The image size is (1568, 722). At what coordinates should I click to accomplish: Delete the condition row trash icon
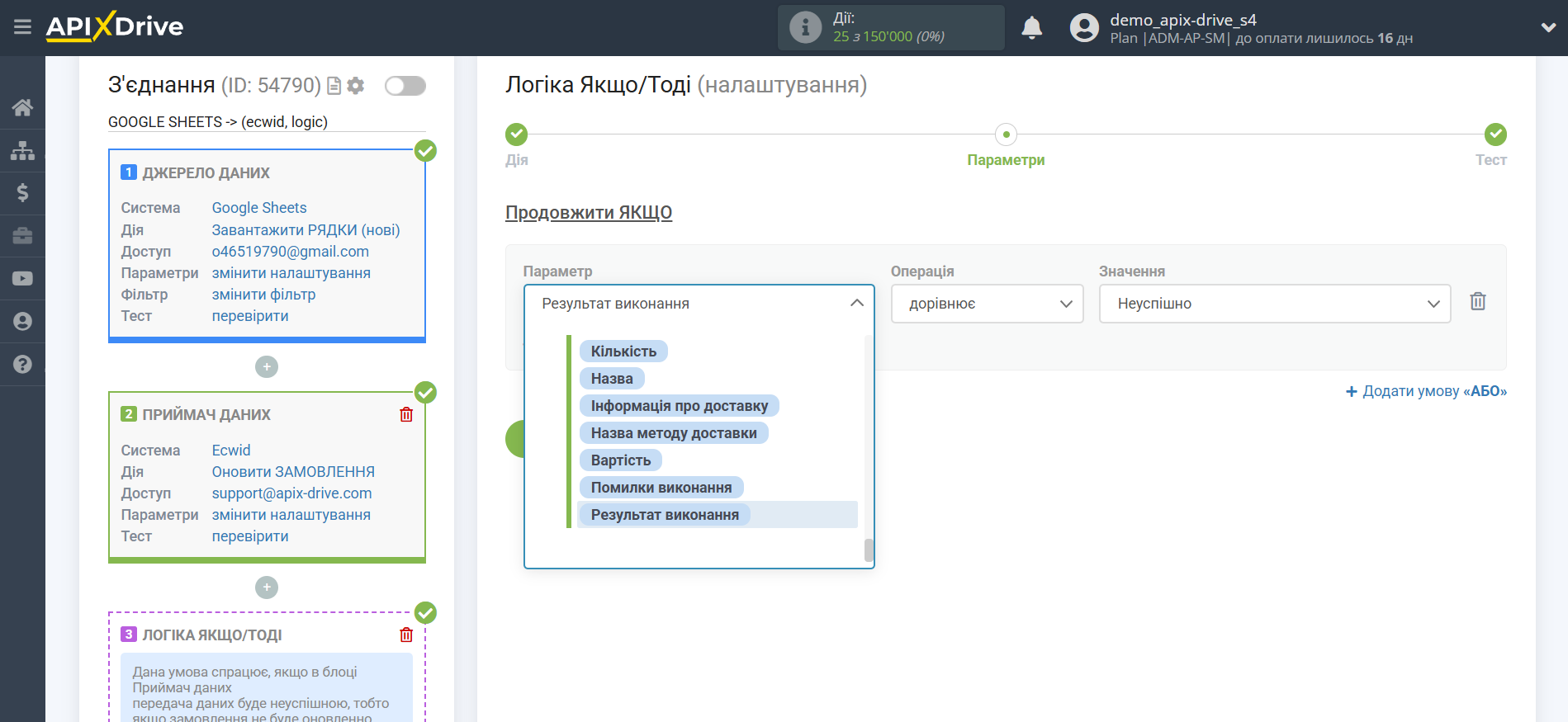1478,302
